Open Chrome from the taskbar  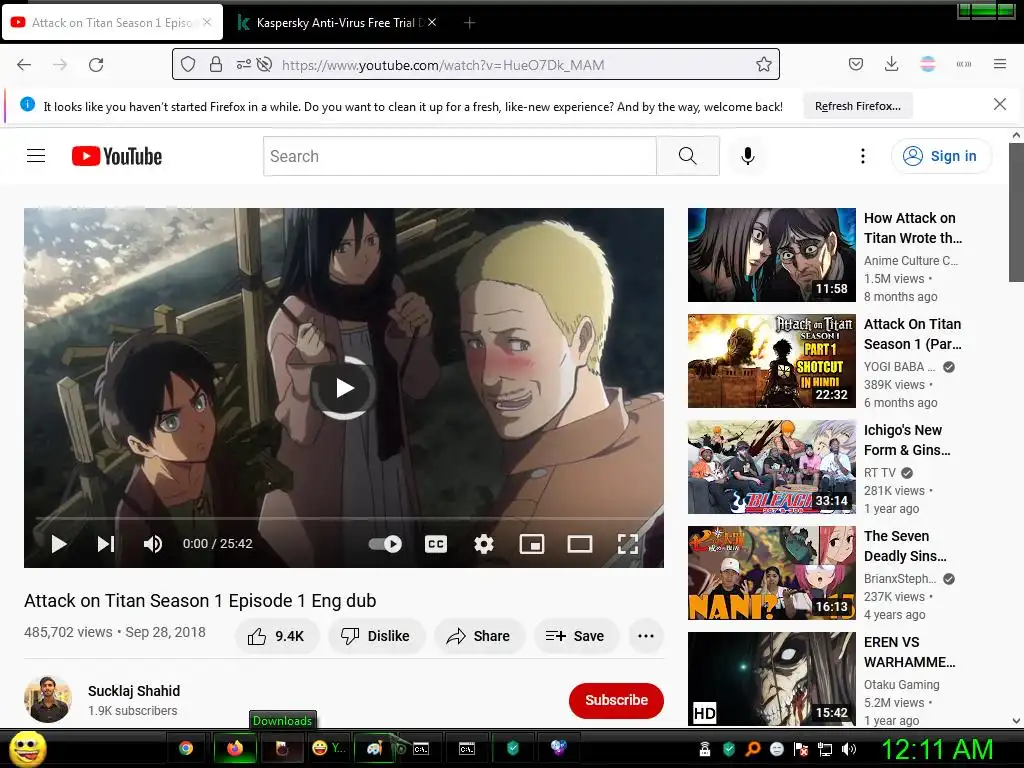coord(186,748)
